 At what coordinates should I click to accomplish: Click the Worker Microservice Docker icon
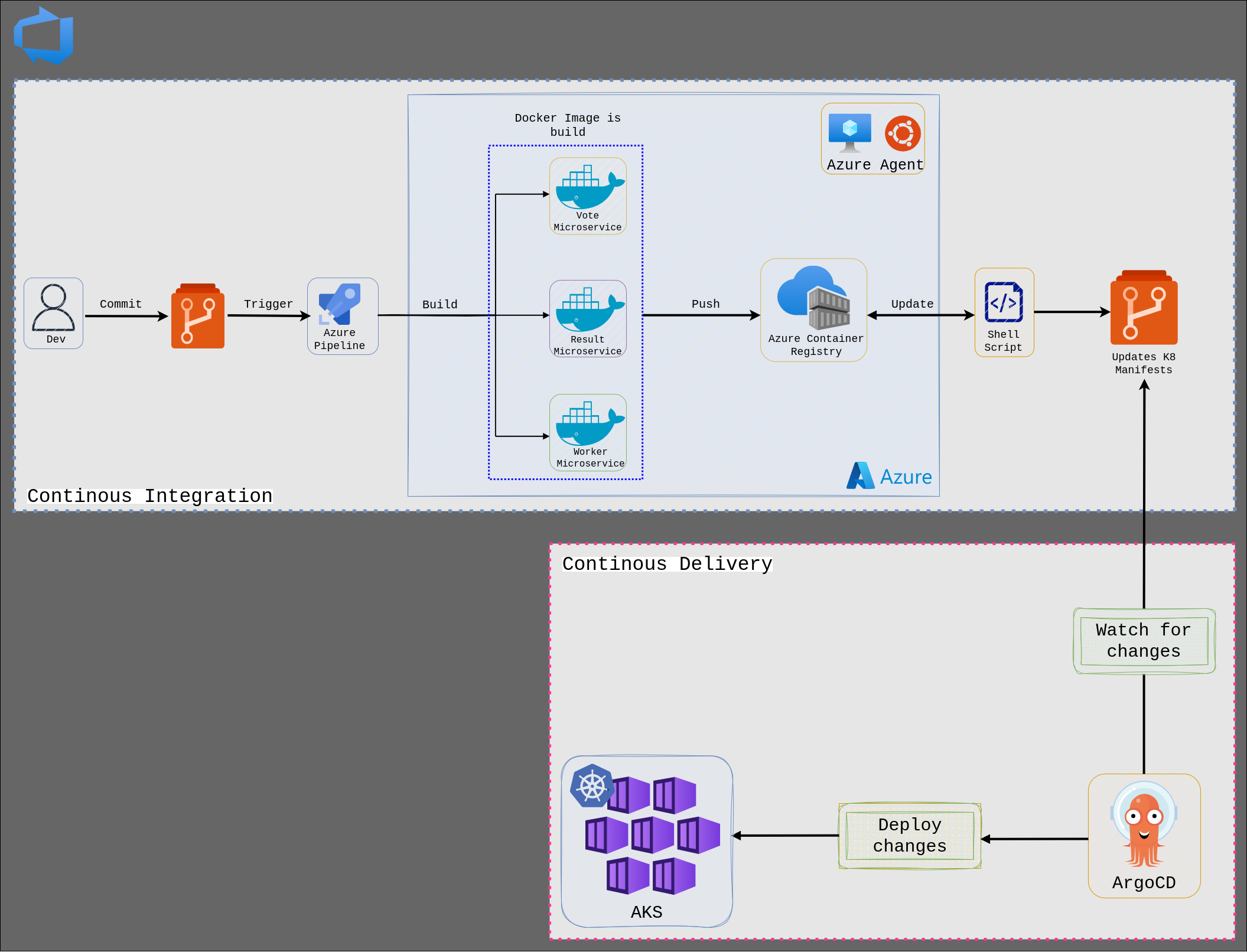(x=588, y=424)
